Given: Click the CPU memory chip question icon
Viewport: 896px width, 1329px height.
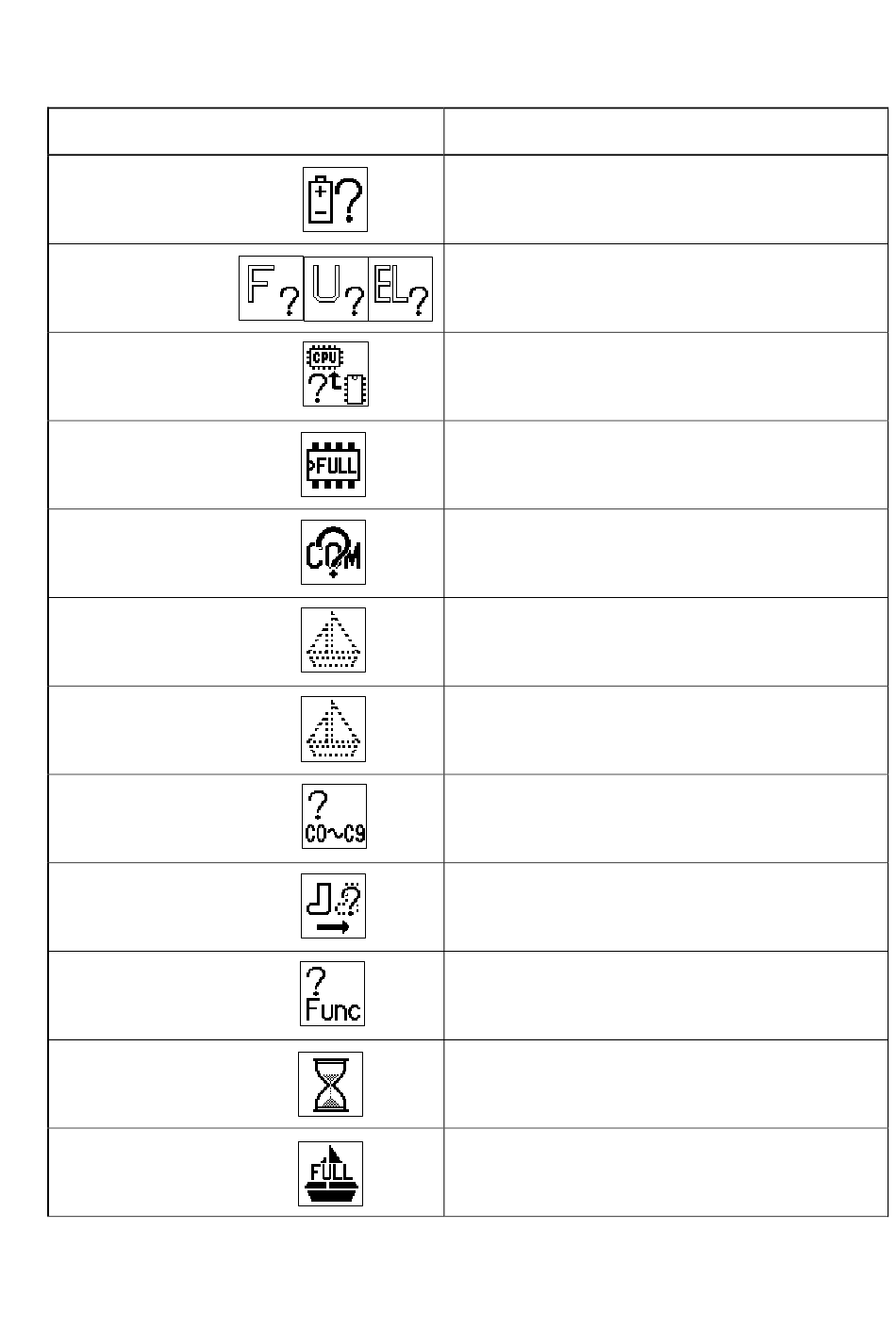Looking at the screenshot, I should pos(335,374).
